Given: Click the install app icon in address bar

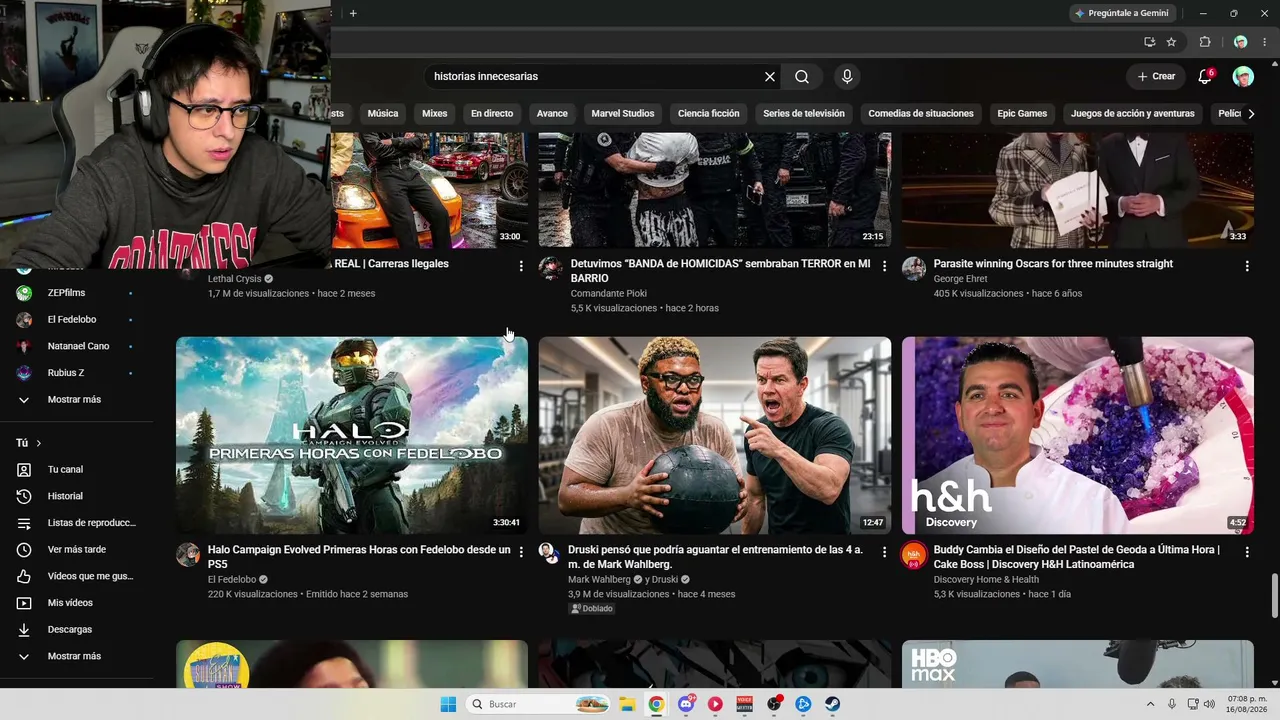Looking at the screenshot, I should (x=1149, y=42).
